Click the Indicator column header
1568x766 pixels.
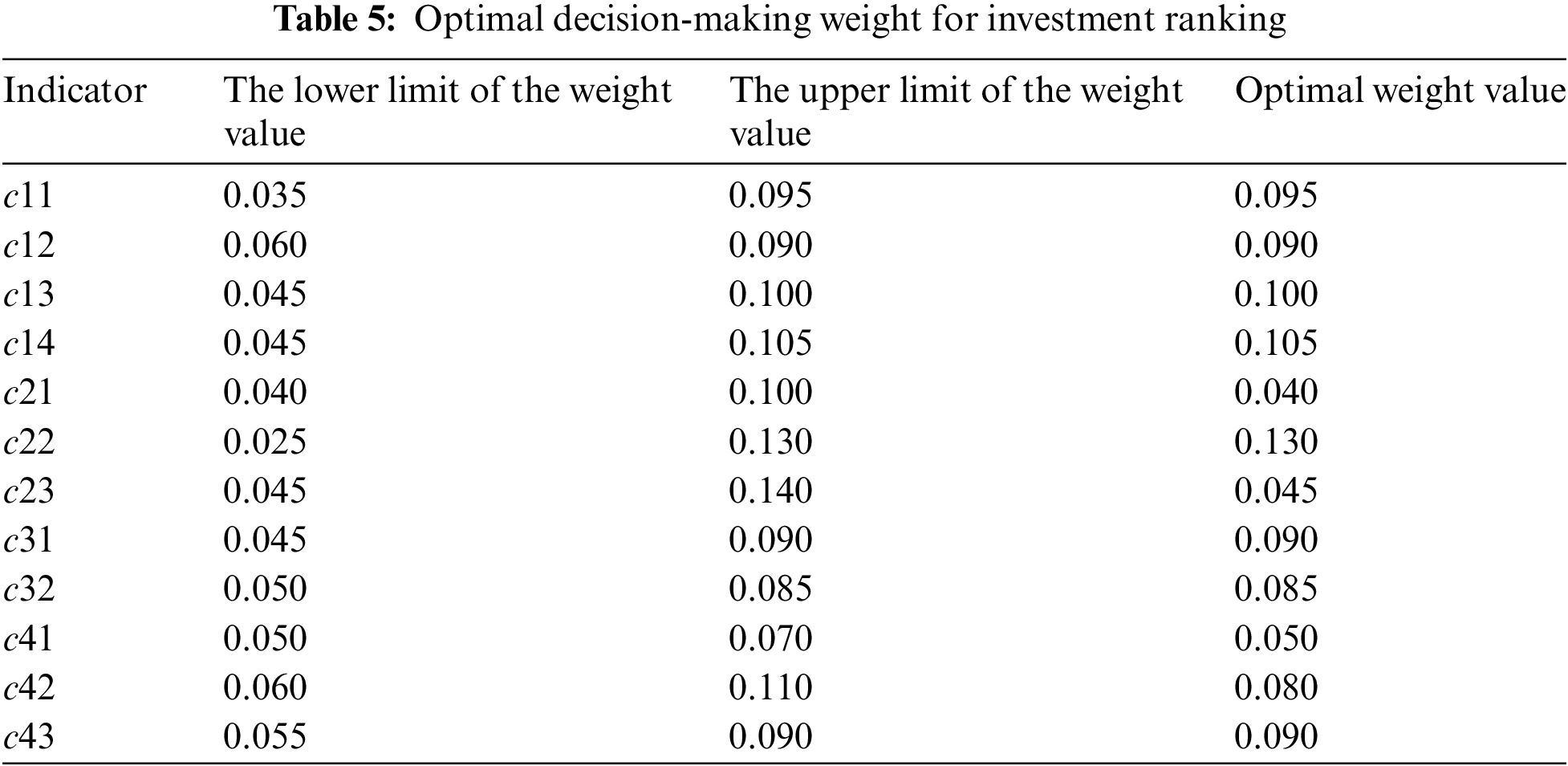pyautogui.click(x=75, y=91)
